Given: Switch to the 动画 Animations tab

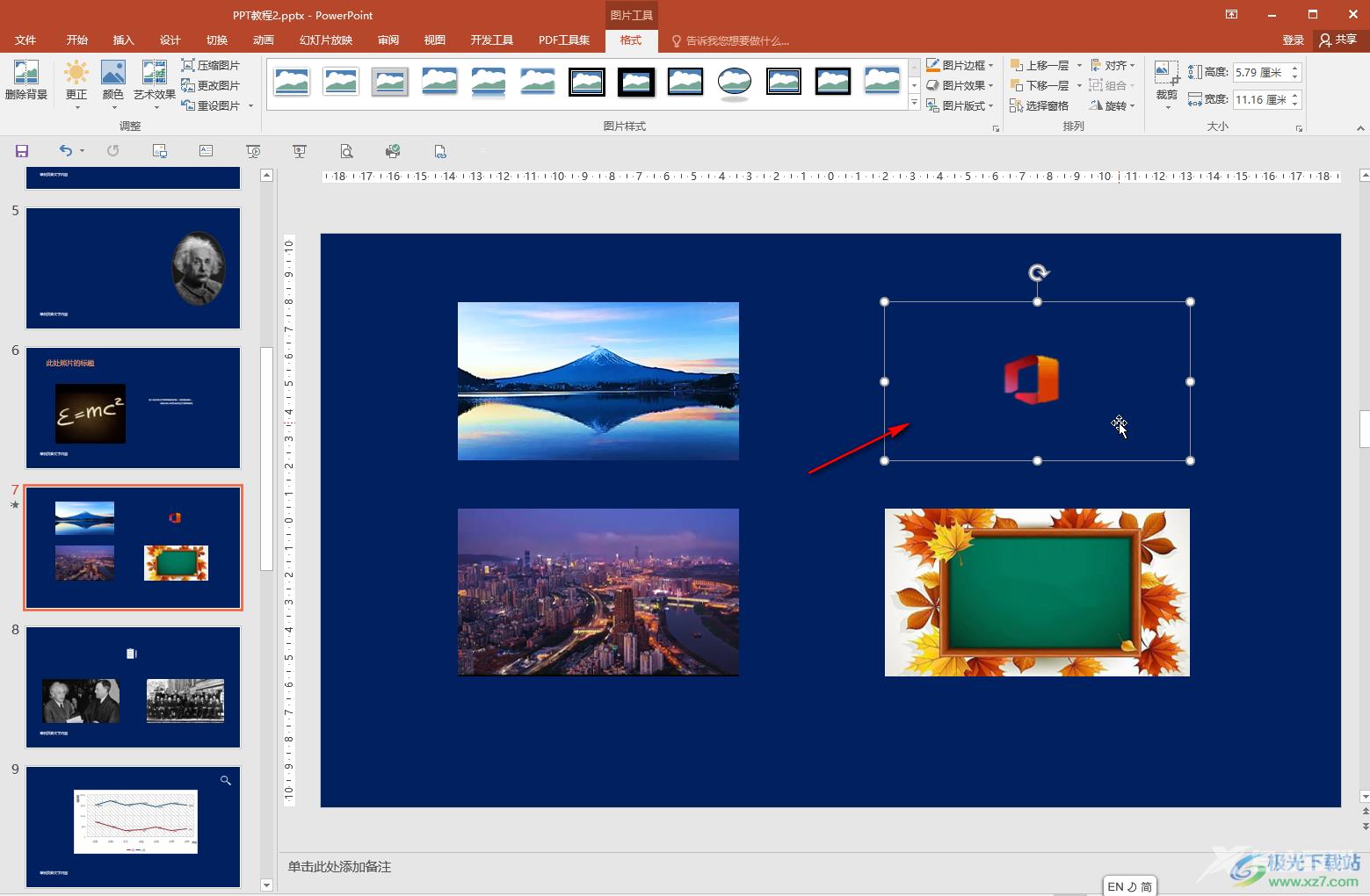Looking at the screenshot, I should tap(264, 40).
